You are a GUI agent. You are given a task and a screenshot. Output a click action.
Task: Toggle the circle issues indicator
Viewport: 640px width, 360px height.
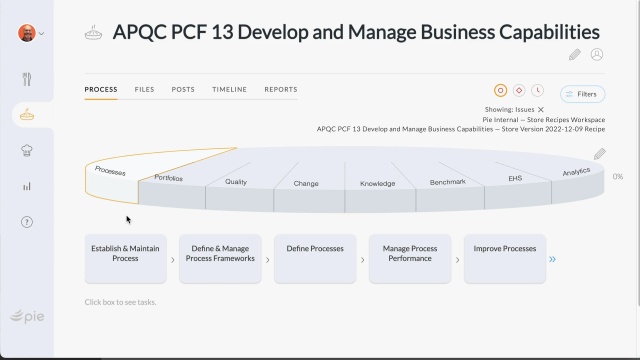pos(500,90)
